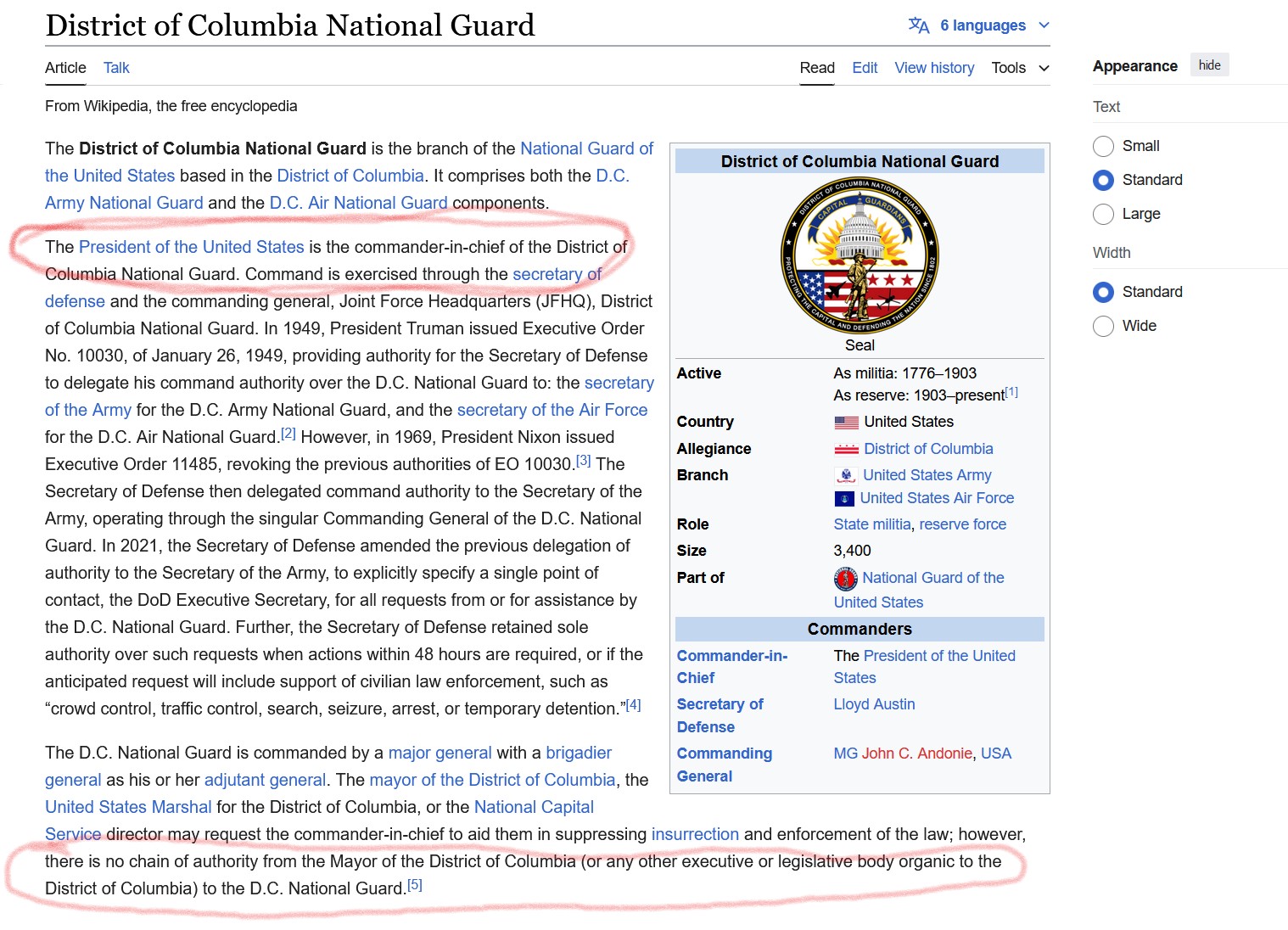The image size is (1288, 930).
Task: Click the MG rank link in infobox
Action: (845, 754)
